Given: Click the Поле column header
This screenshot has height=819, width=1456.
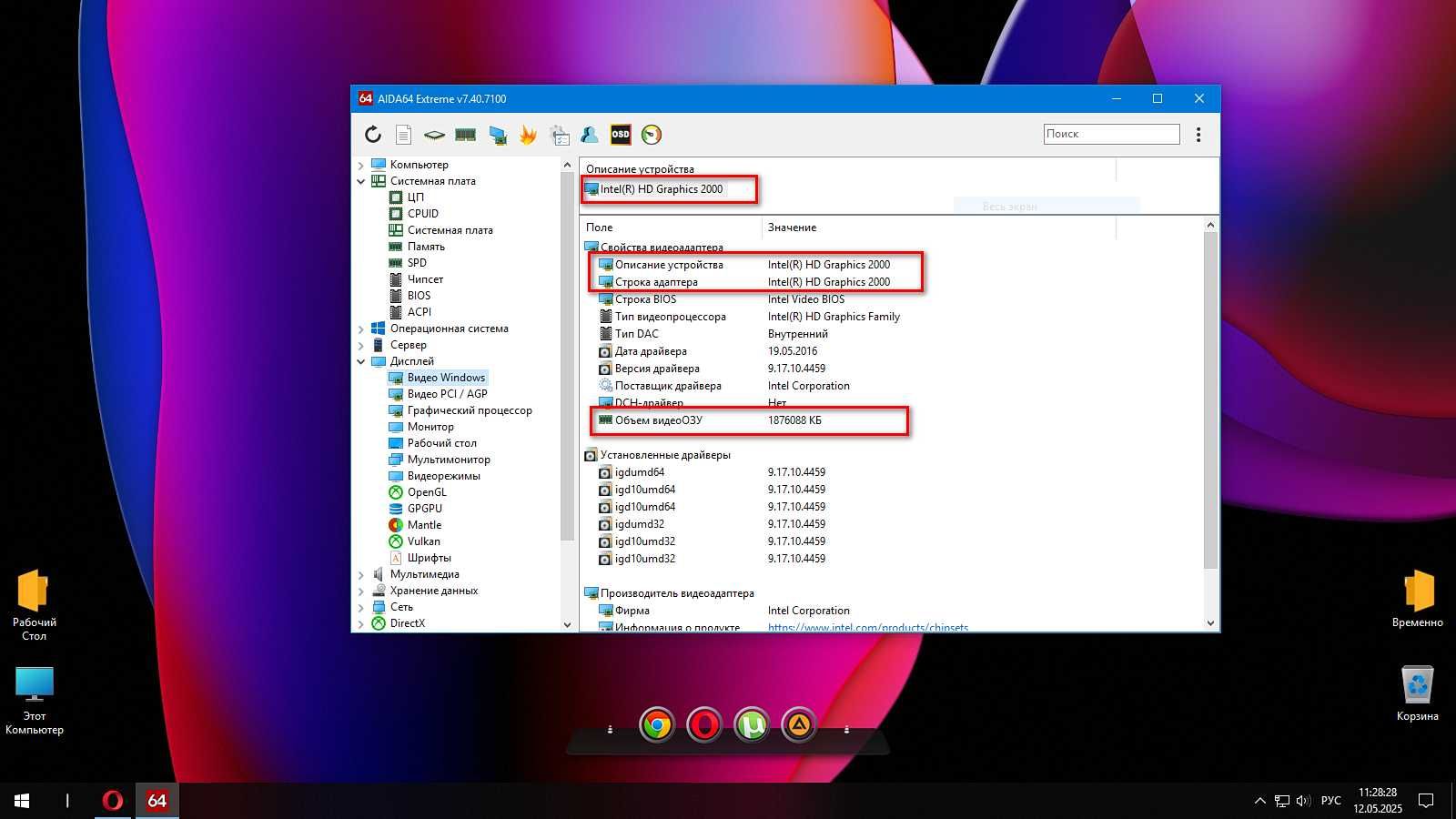Looking at the screenshot, I should click(671, 227).
